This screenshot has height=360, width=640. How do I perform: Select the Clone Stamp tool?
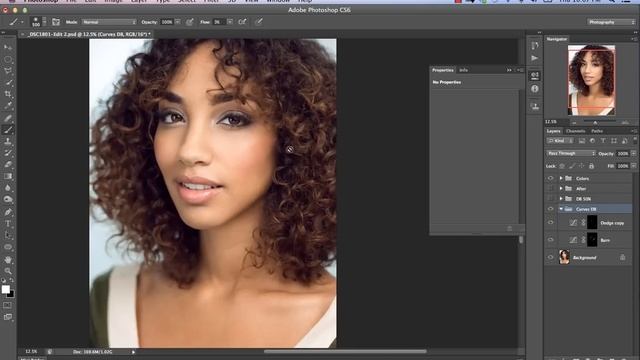coord(8,141)
